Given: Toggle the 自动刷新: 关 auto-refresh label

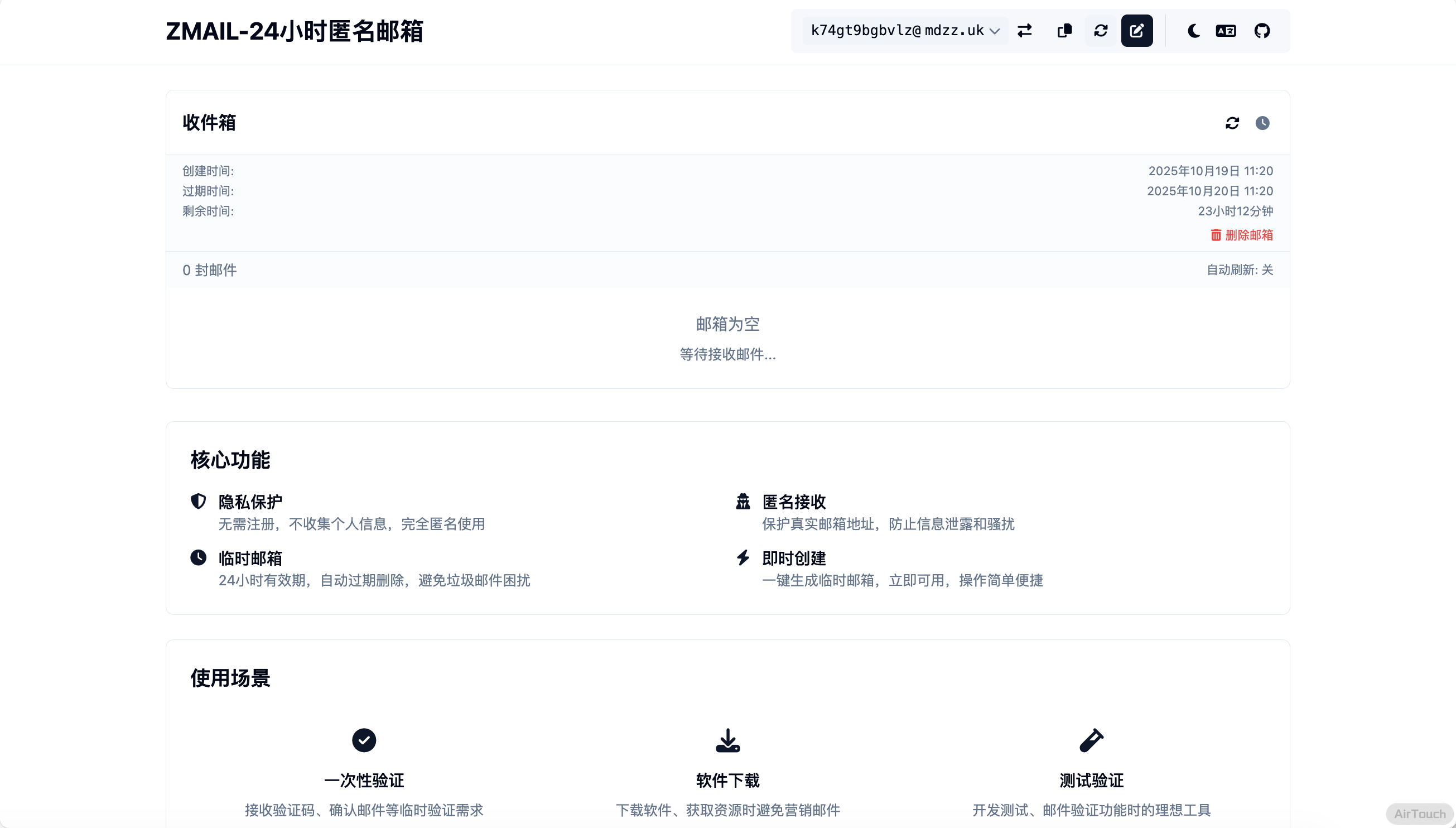Looking at the screenshot, I should [1240, 270].
